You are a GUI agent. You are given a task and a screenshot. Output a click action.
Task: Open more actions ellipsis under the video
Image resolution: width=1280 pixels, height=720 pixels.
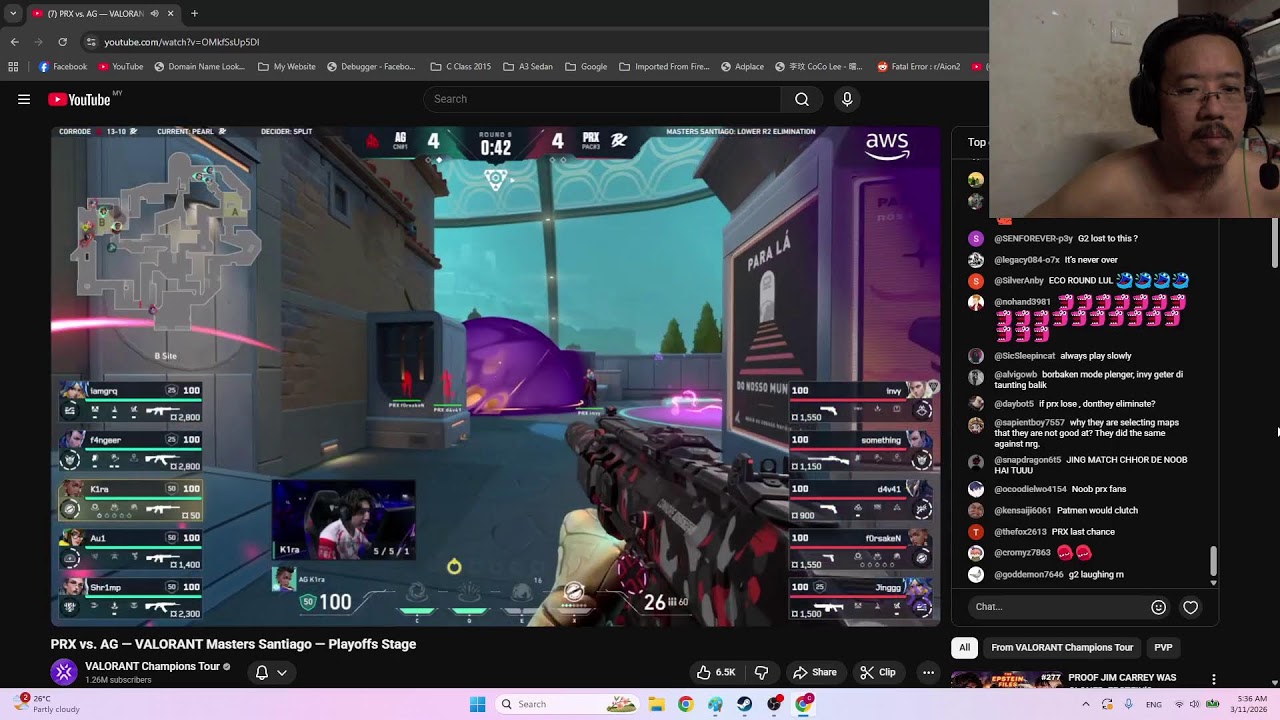928,672
